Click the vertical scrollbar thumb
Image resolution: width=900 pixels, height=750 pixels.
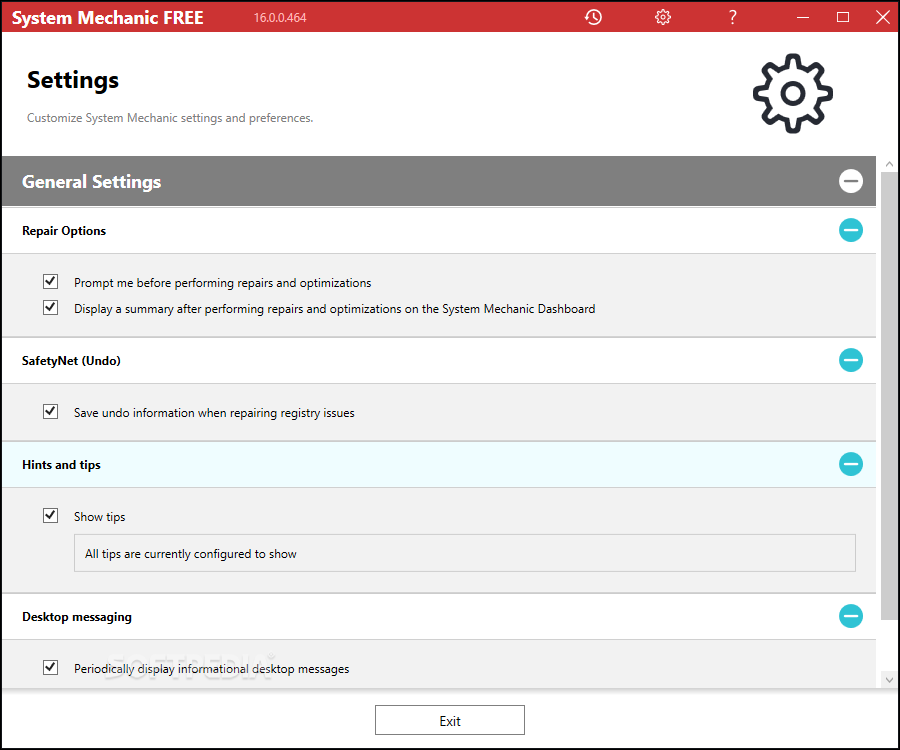[x=889, y=396]
